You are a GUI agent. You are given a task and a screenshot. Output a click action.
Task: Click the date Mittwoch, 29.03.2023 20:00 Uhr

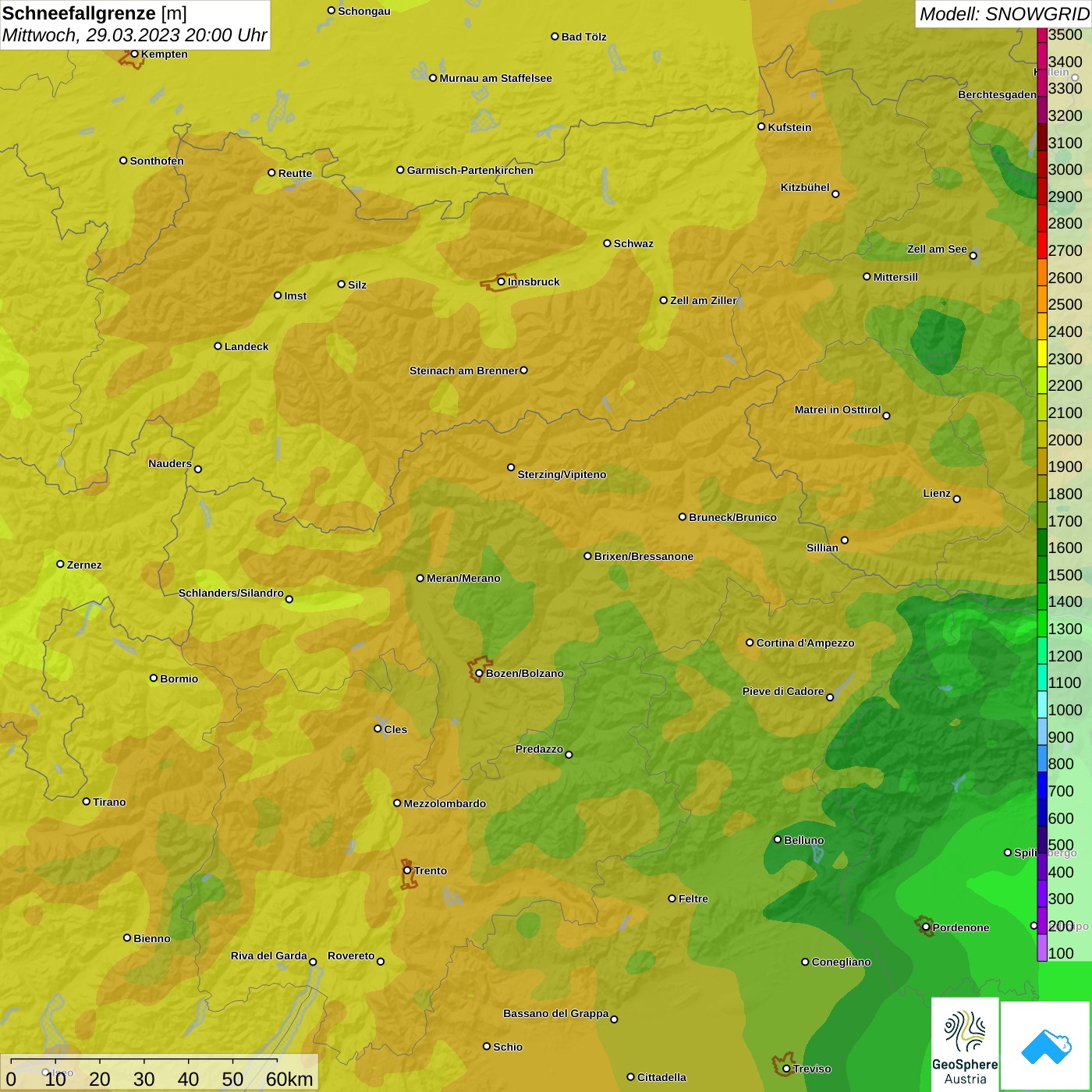[x=134, y=35]
